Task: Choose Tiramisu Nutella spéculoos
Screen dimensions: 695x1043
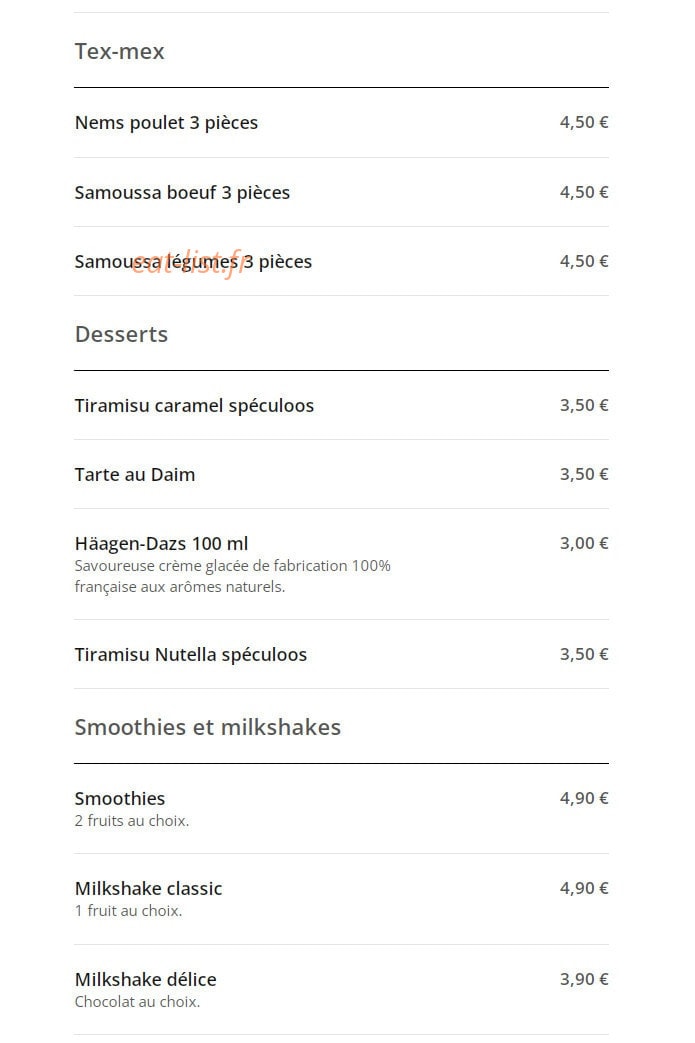Action: pos(341,655)
